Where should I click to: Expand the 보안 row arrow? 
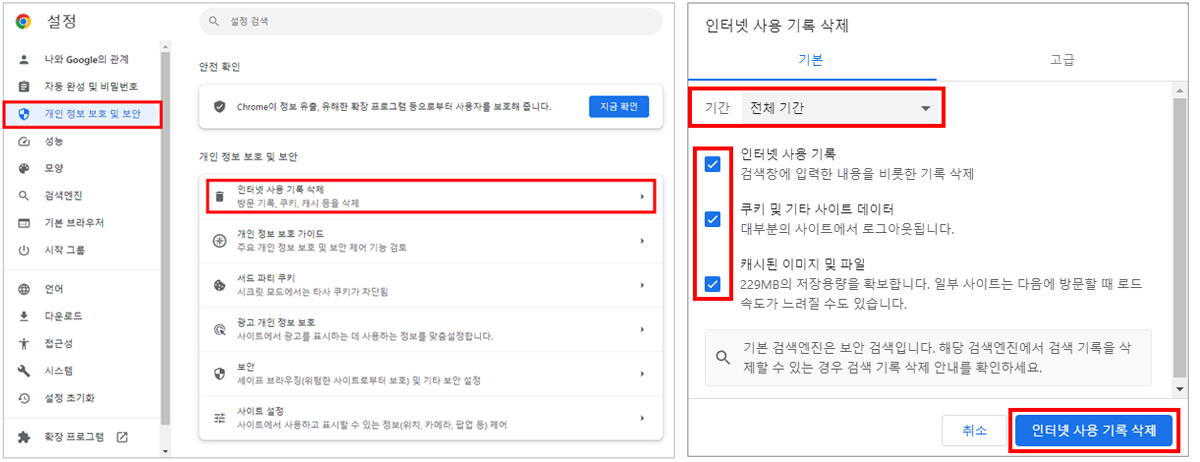pyautogui.click(x=641, y=373)
